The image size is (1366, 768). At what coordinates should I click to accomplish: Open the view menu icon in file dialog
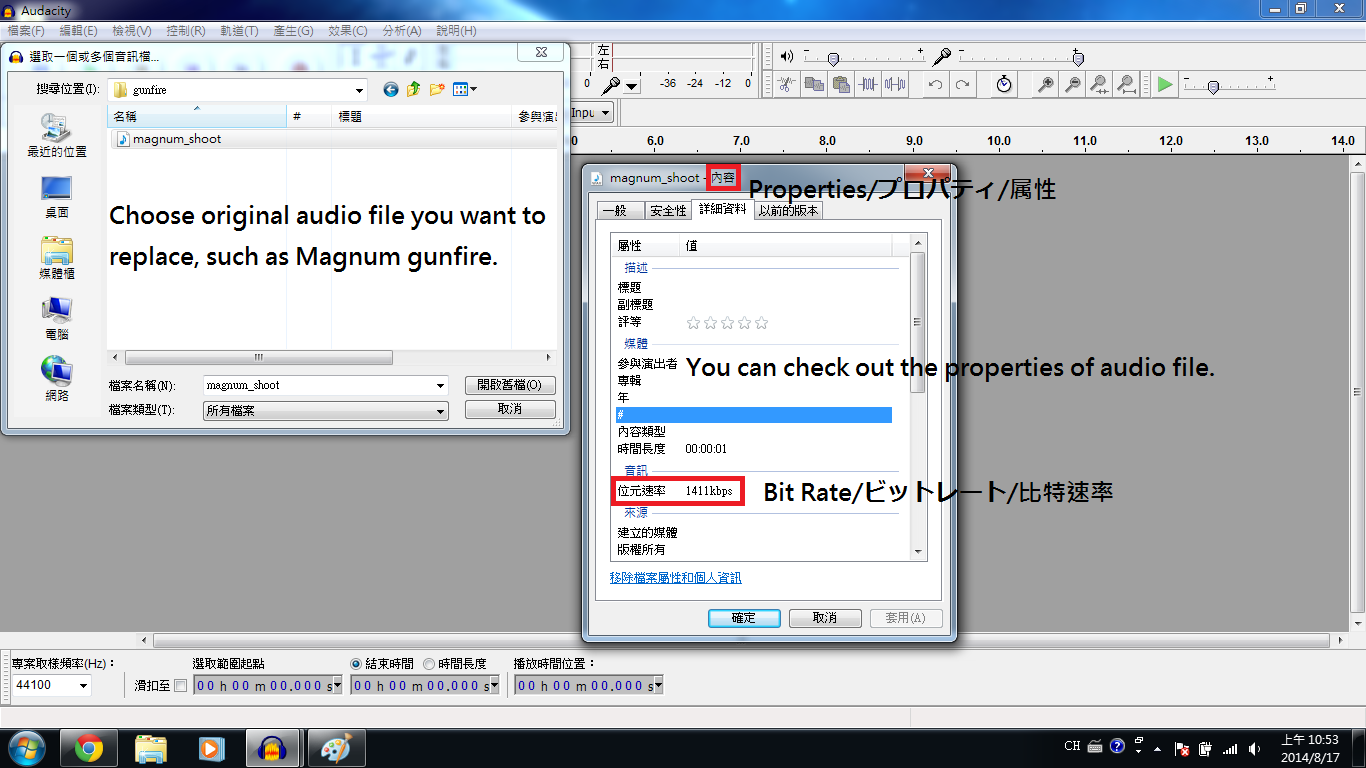coord(464,89)
